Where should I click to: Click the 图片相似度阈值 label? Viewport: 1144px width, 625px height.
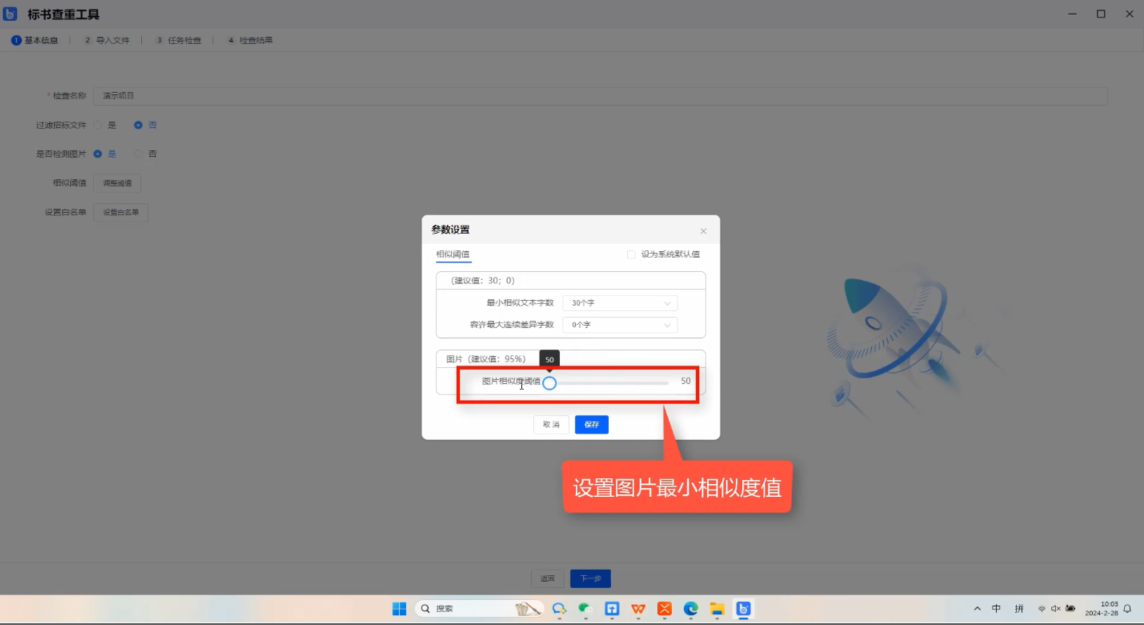click(511, 381)
